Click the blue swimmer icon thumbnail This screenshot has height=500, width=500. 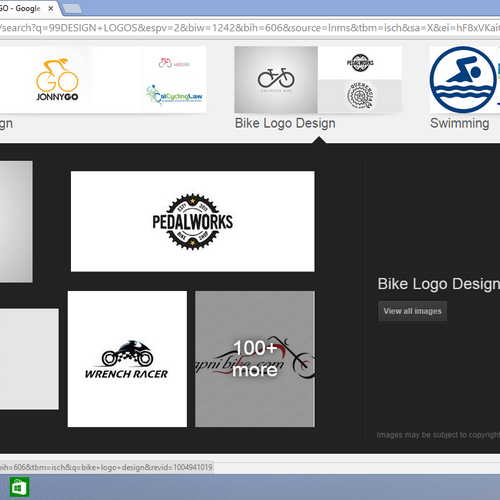tap(463, 80)
